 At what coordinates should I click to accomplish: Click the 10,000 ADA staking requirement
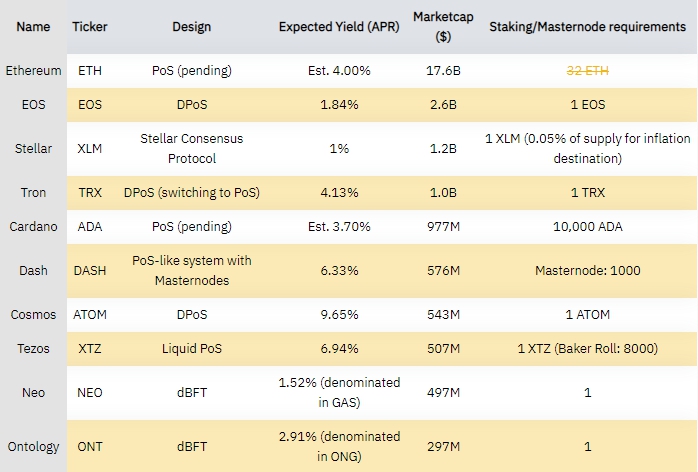(587, 227)
